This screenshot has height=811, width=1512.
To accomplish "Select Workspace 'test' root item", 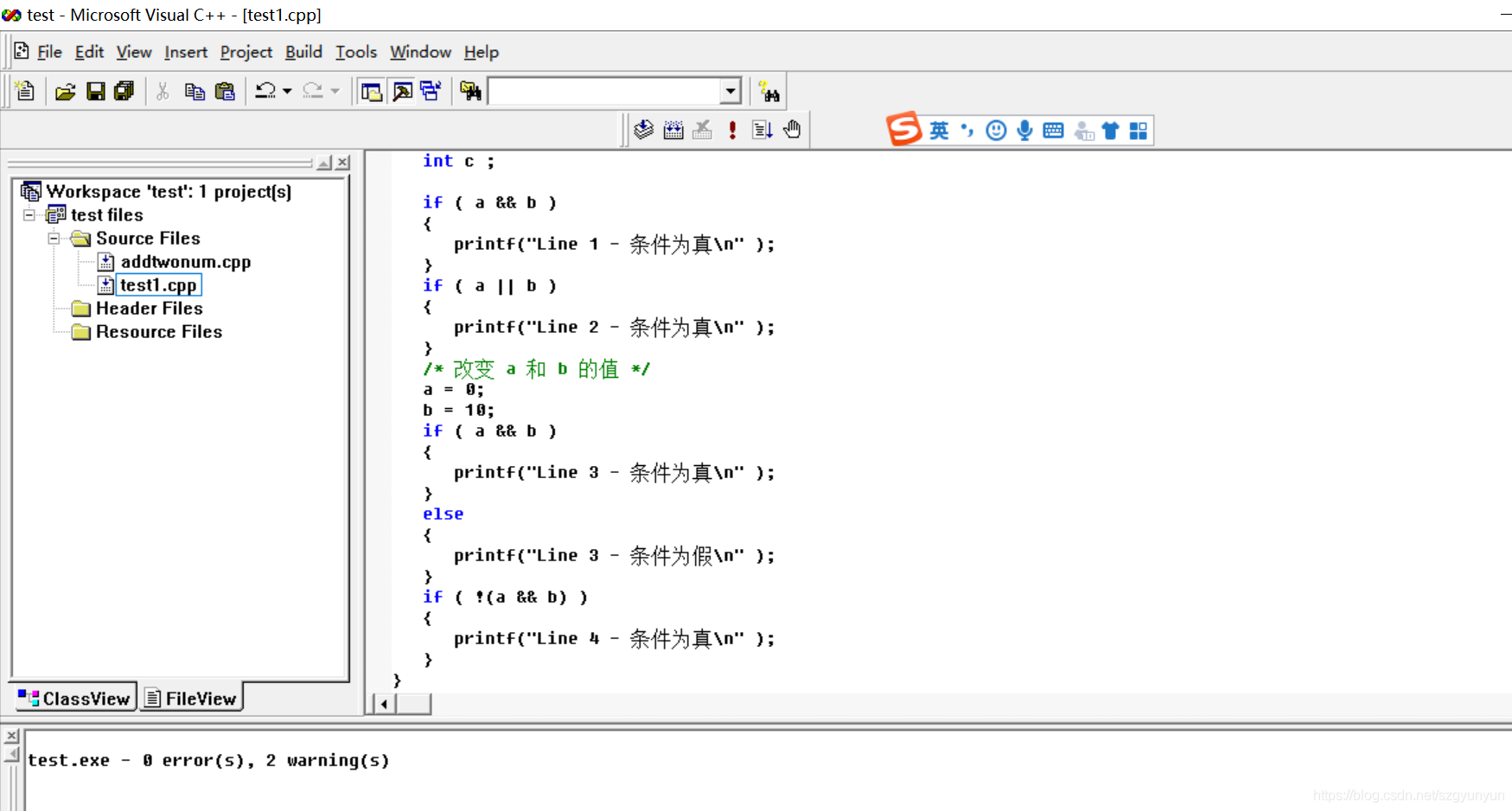I will click(x=169, y=191).
